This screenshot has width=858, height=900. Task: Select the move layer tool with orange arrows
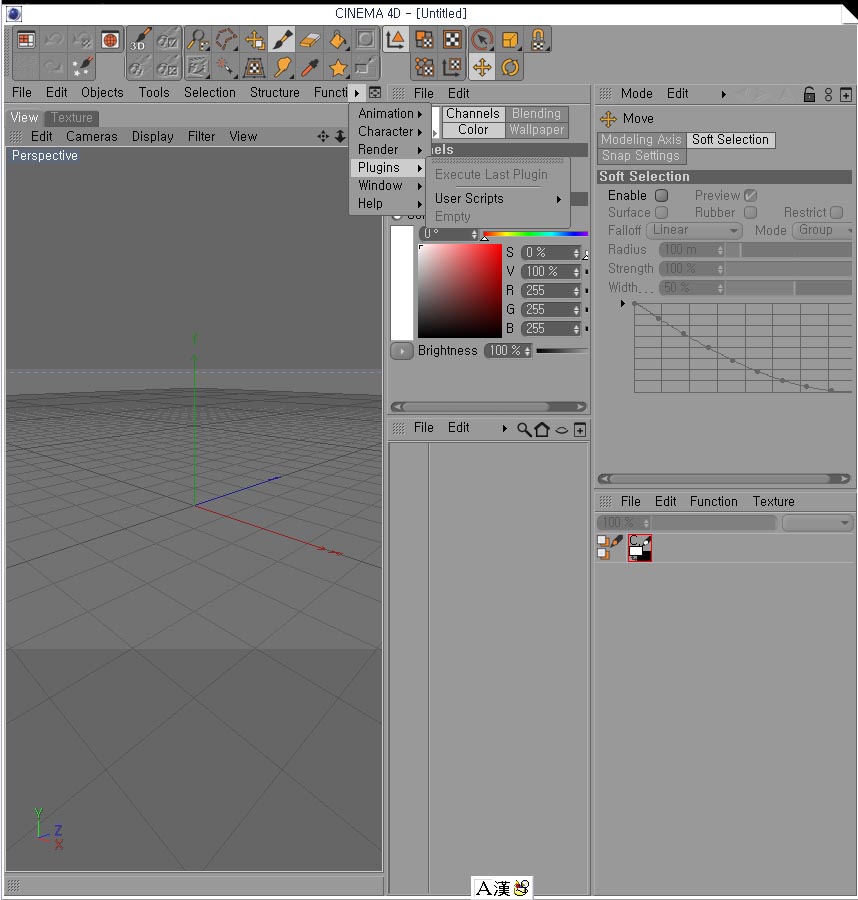coord(254,40)
